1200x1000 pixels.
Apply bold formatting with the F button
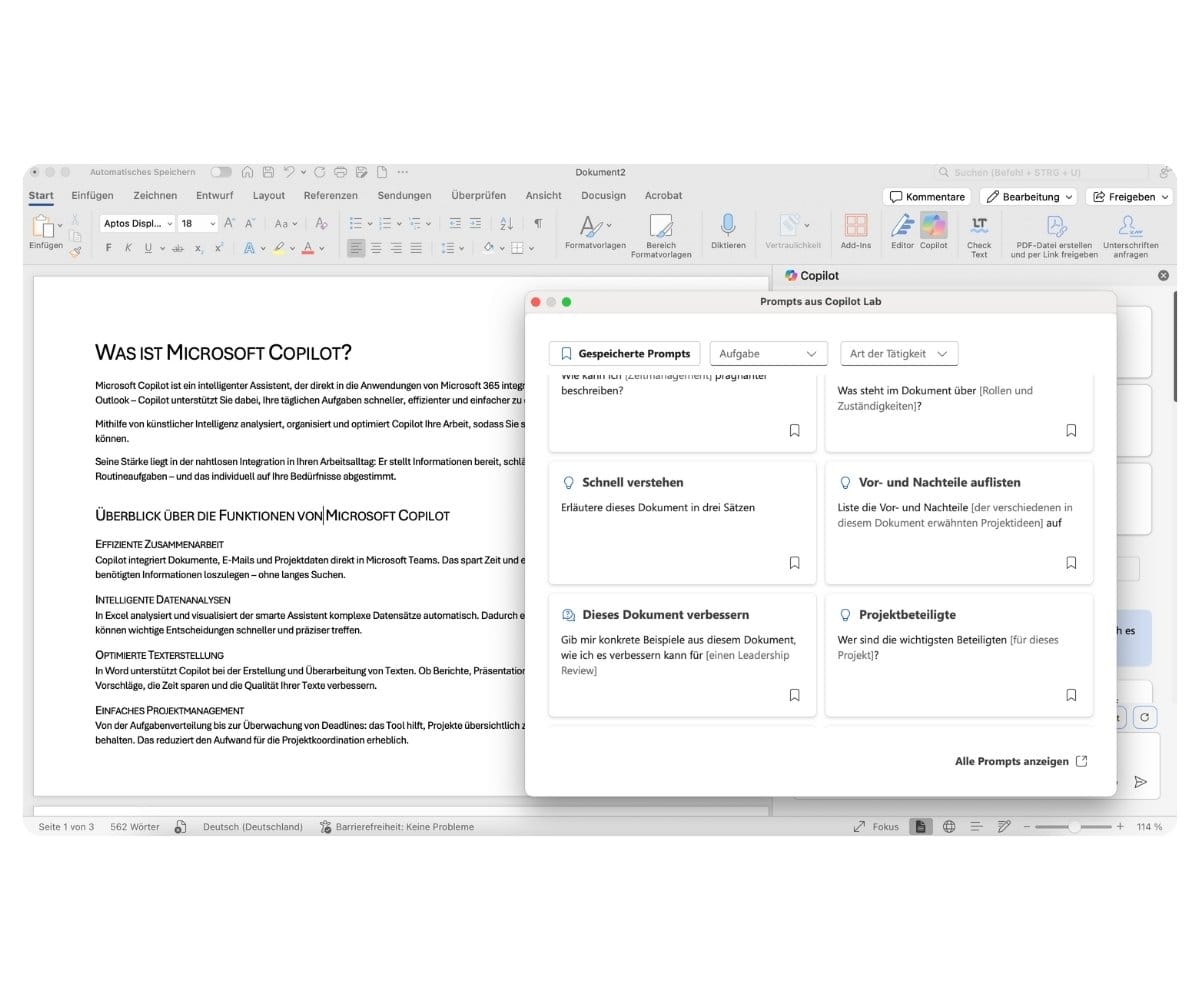[108, 248]
